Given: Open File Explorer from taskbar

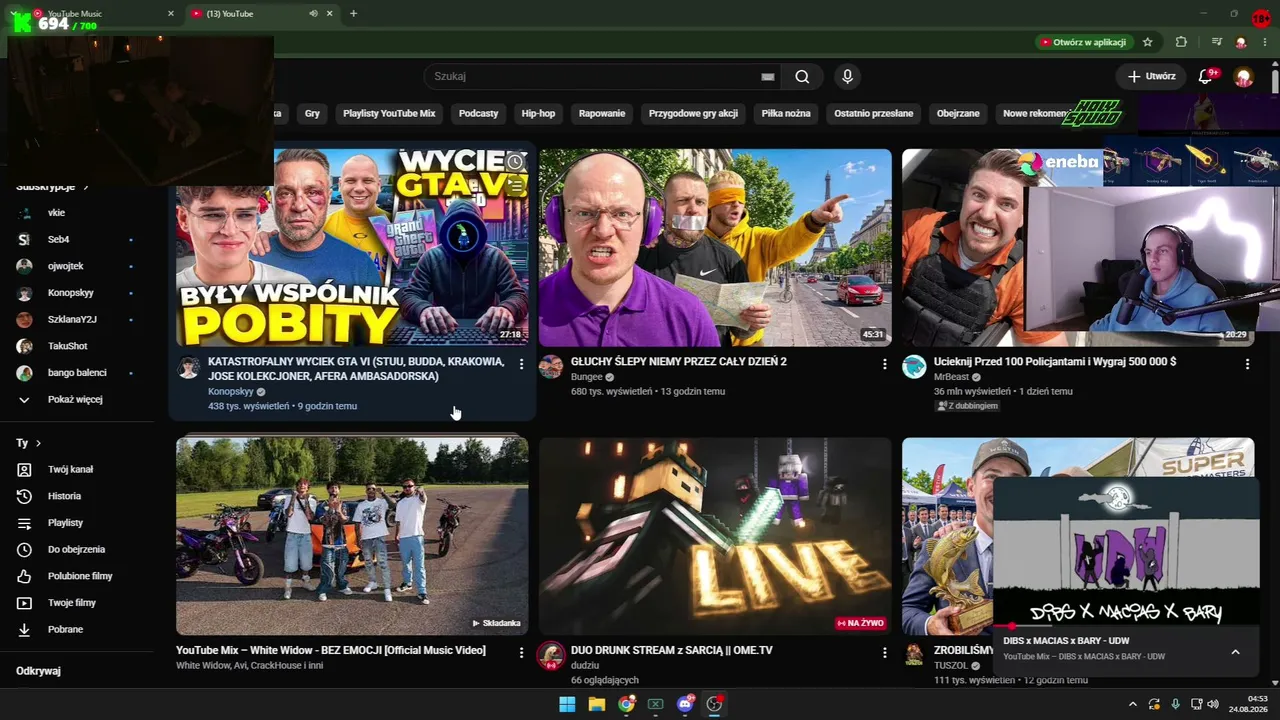Looking at the screenshot, I should (597, 704).
